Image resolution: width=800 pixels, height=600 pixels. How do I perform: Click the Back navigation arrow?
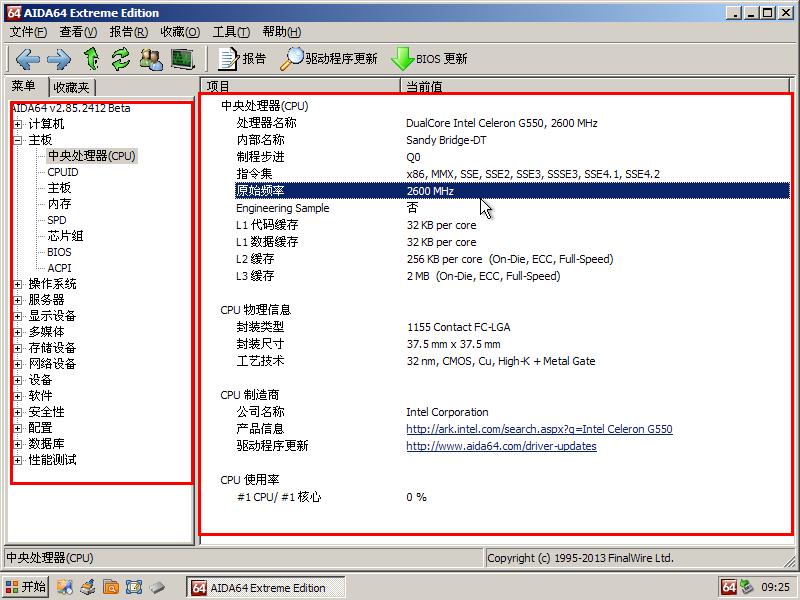point(28,59)
